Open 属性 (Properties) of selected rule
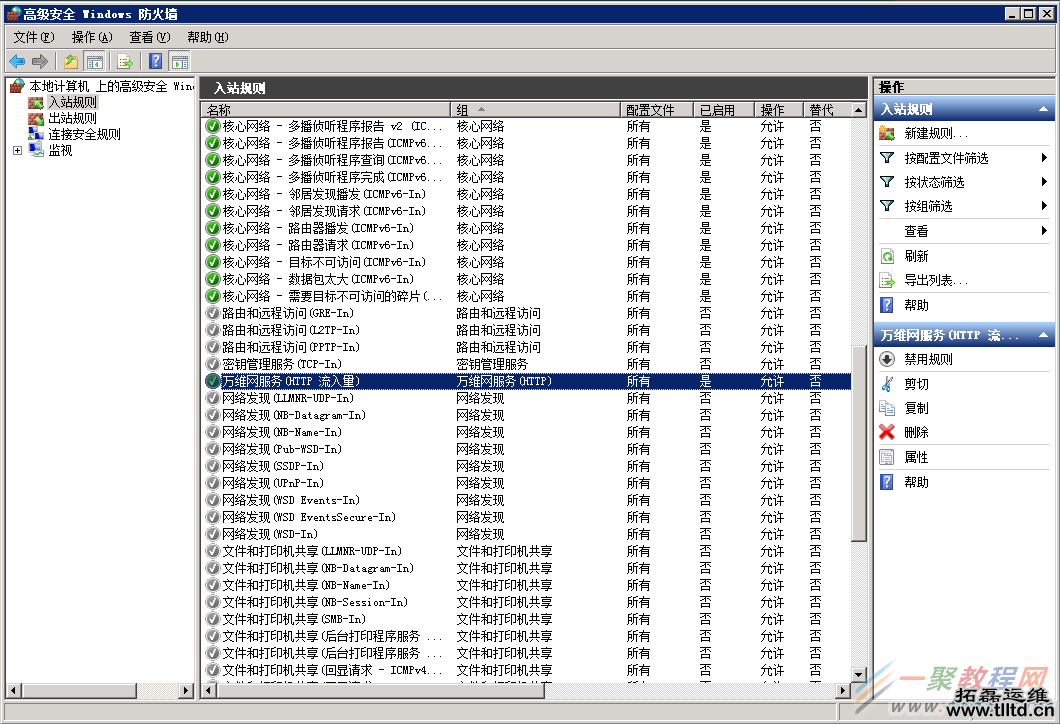This screenshot has height=724, width=1060. pyautogui.click(x=915, y=457)
